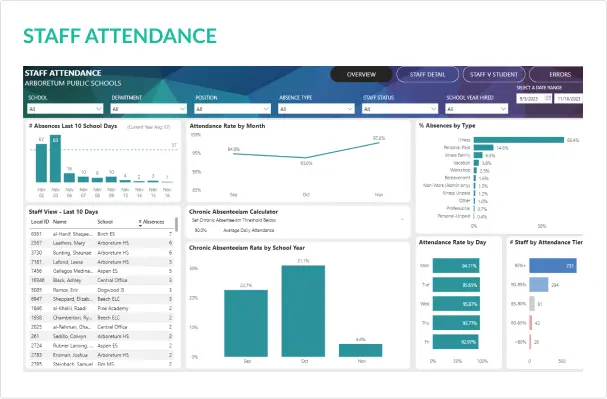The width and height of the screenshot is (607, 399).
Task: Open the Staff Status filter dropdown
Action: pyautogui.click(x=400, y=109)
